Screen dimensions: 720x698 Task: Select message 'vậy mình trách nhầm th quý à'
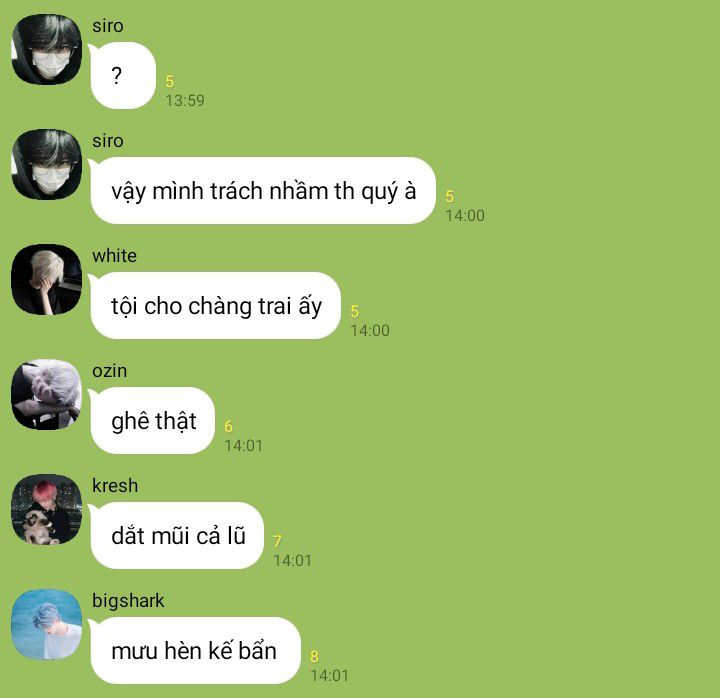pyautogui.click(x=263, y=191)
